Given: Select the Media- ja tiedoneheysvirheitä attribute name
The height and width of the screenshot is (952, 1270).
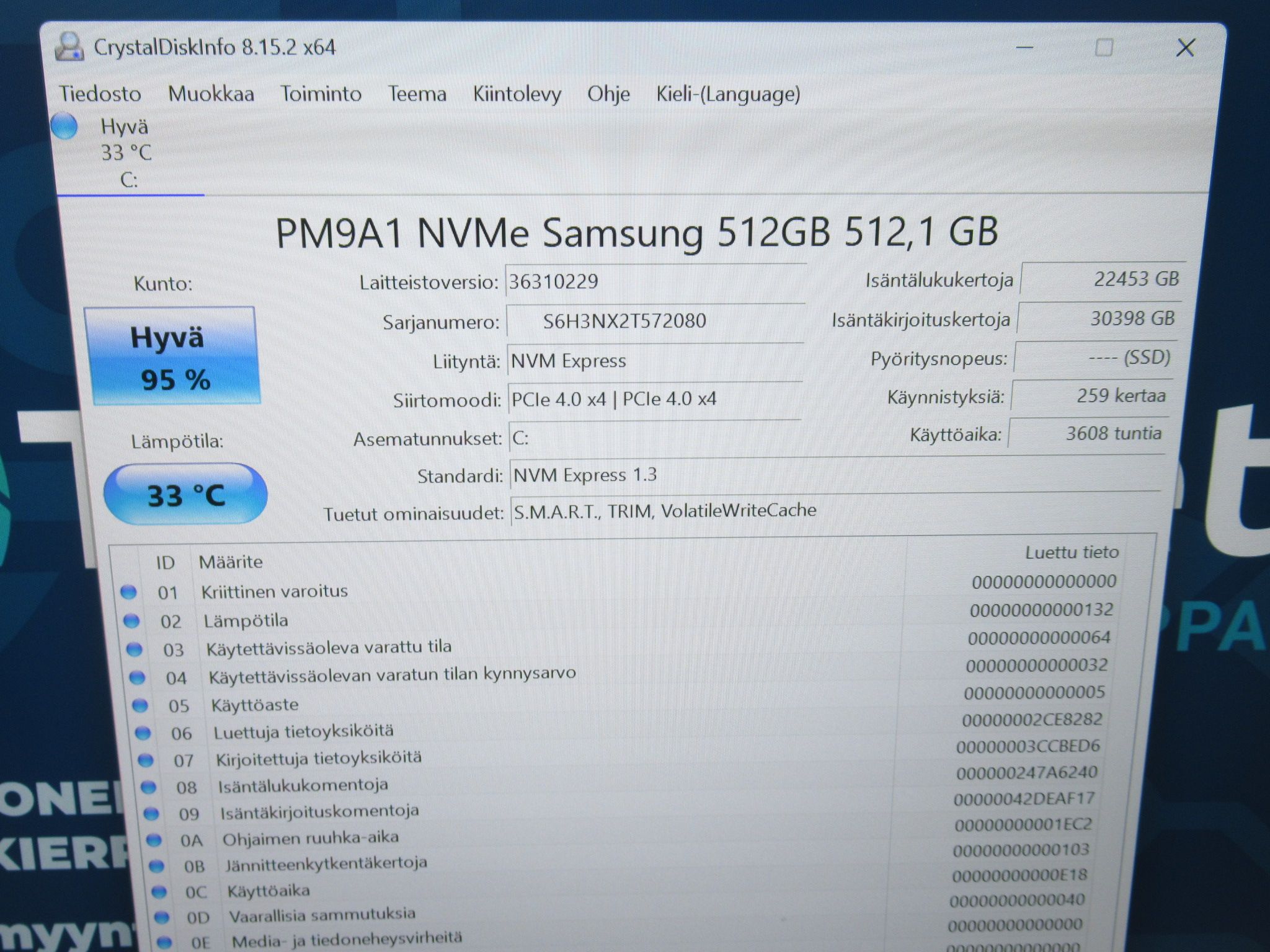Looking at the screenshot, I should 347,940.
